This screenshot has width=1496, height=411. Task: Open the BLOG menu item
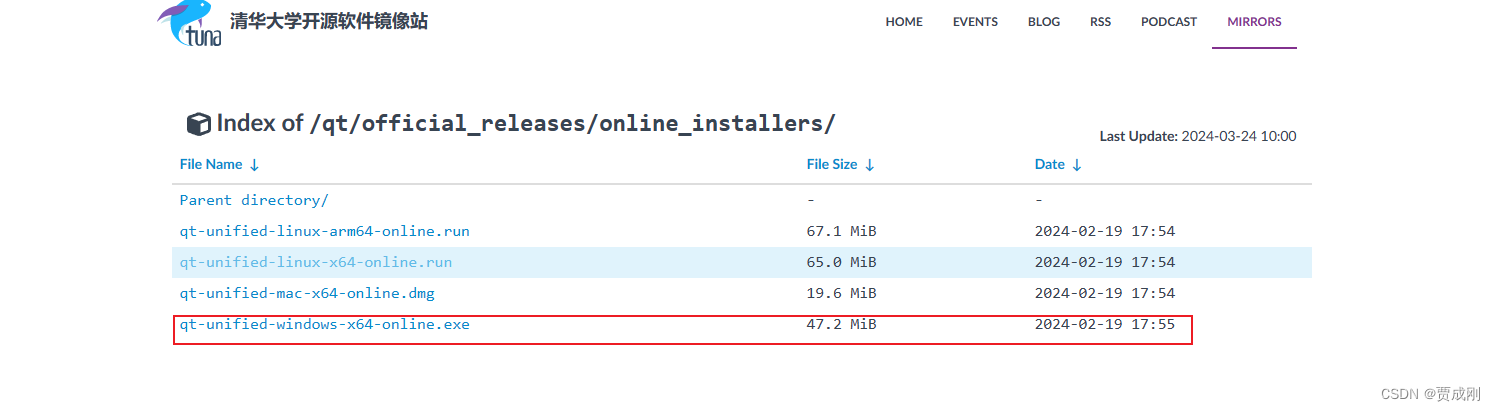pyautogui.click(x=1044, y=22)
